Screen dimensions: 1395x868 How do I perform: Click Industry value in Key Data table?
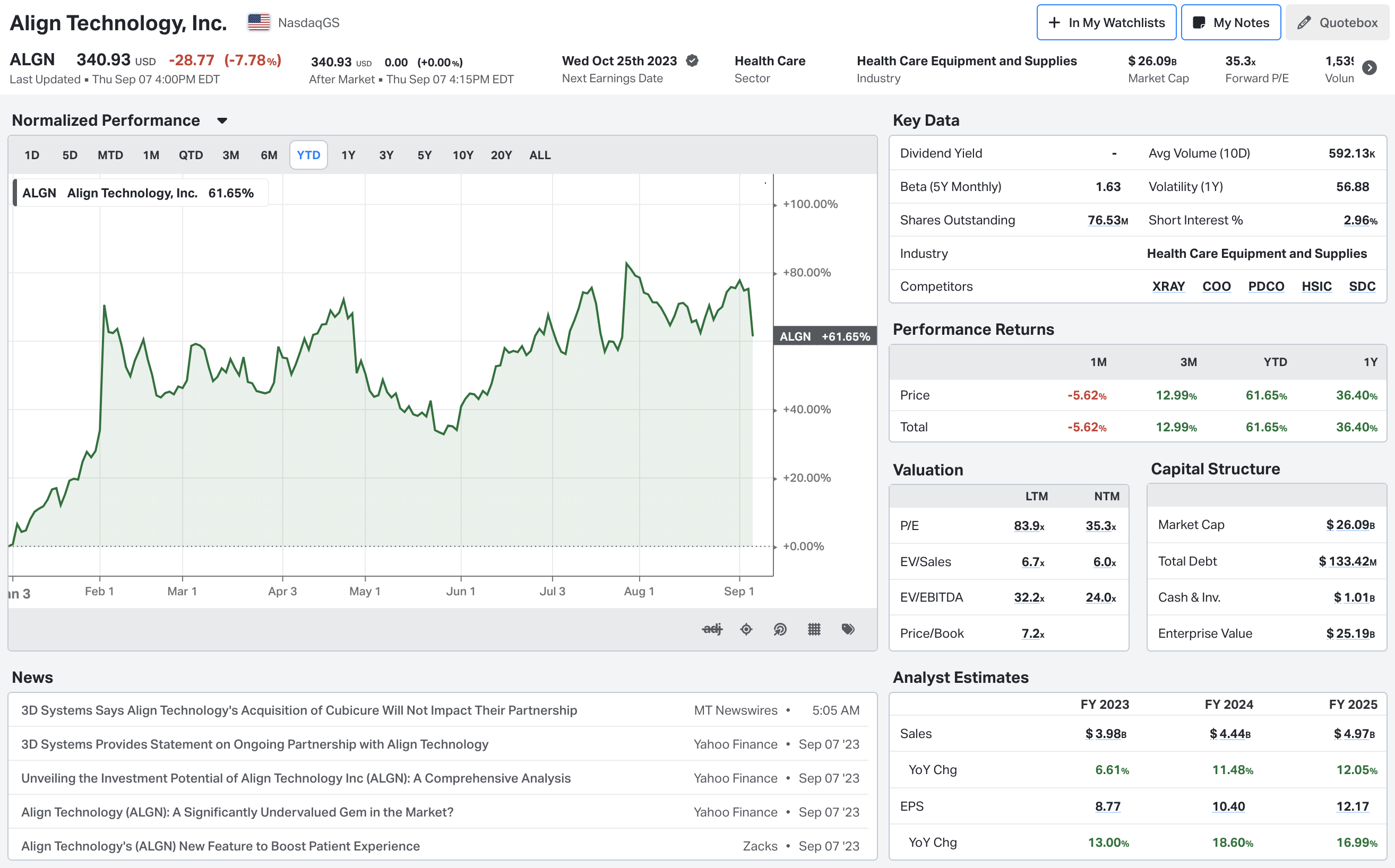pyautogui.click(x=1256, y=254)
